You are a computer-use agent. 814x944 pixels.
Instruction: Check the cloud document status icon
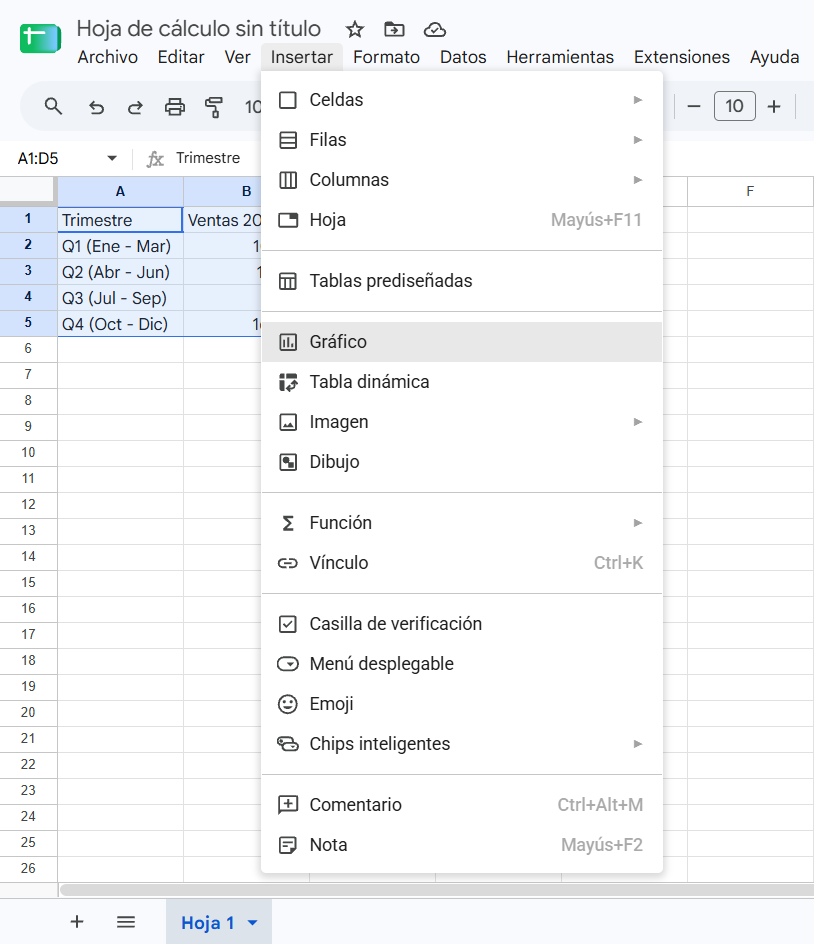point(435,29)
